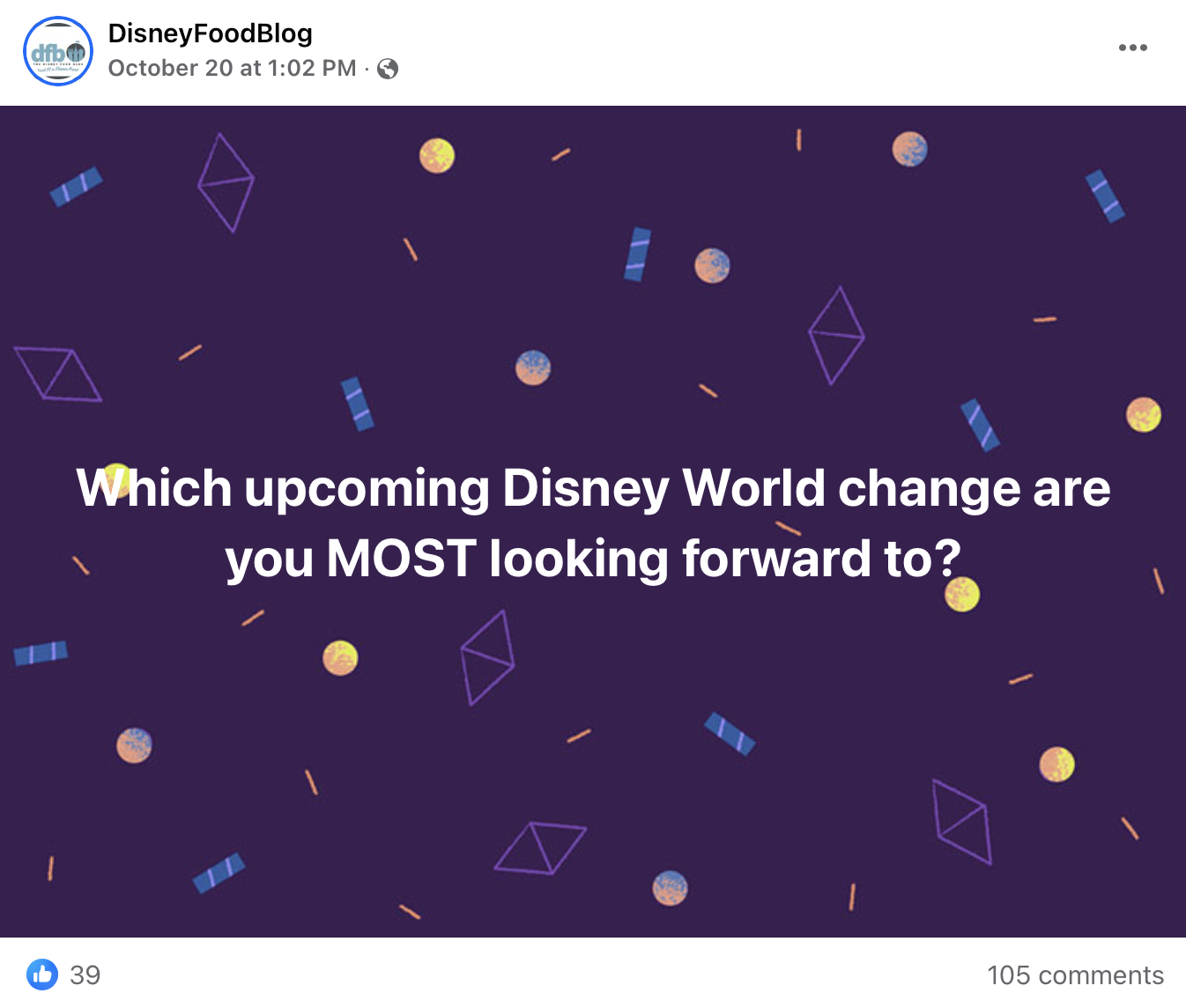Open the 105 comments link
Image resolution: width=1186 pixels, height=1008 pixels.
pyautogui.click(x=1075, y=975)
